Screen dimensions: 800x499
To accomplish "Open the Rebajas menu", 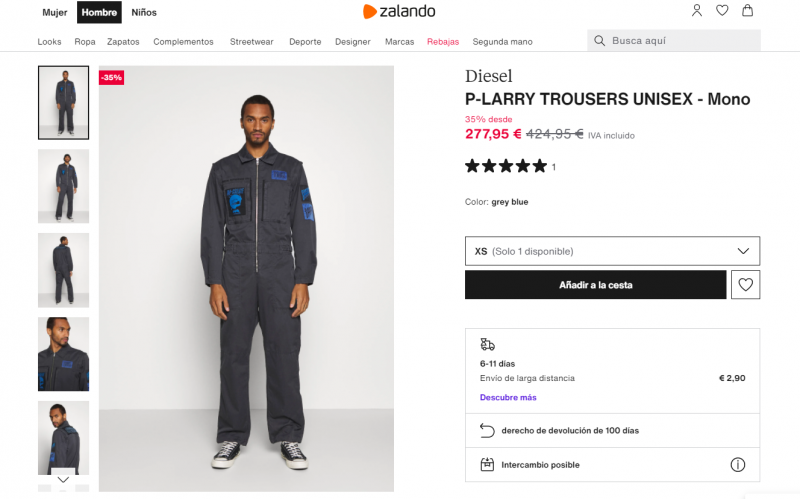I will pos(443,42).
